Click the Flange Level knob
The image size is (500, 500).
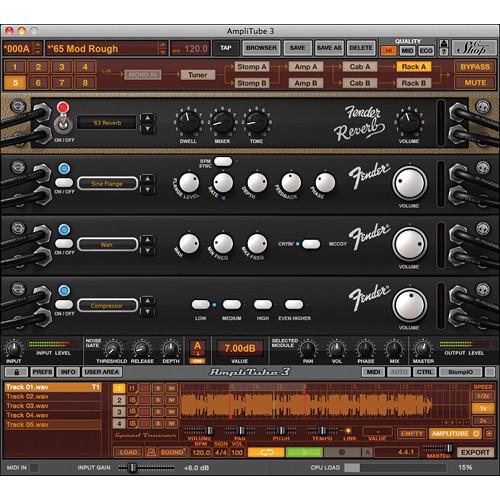tap(189, 183)
